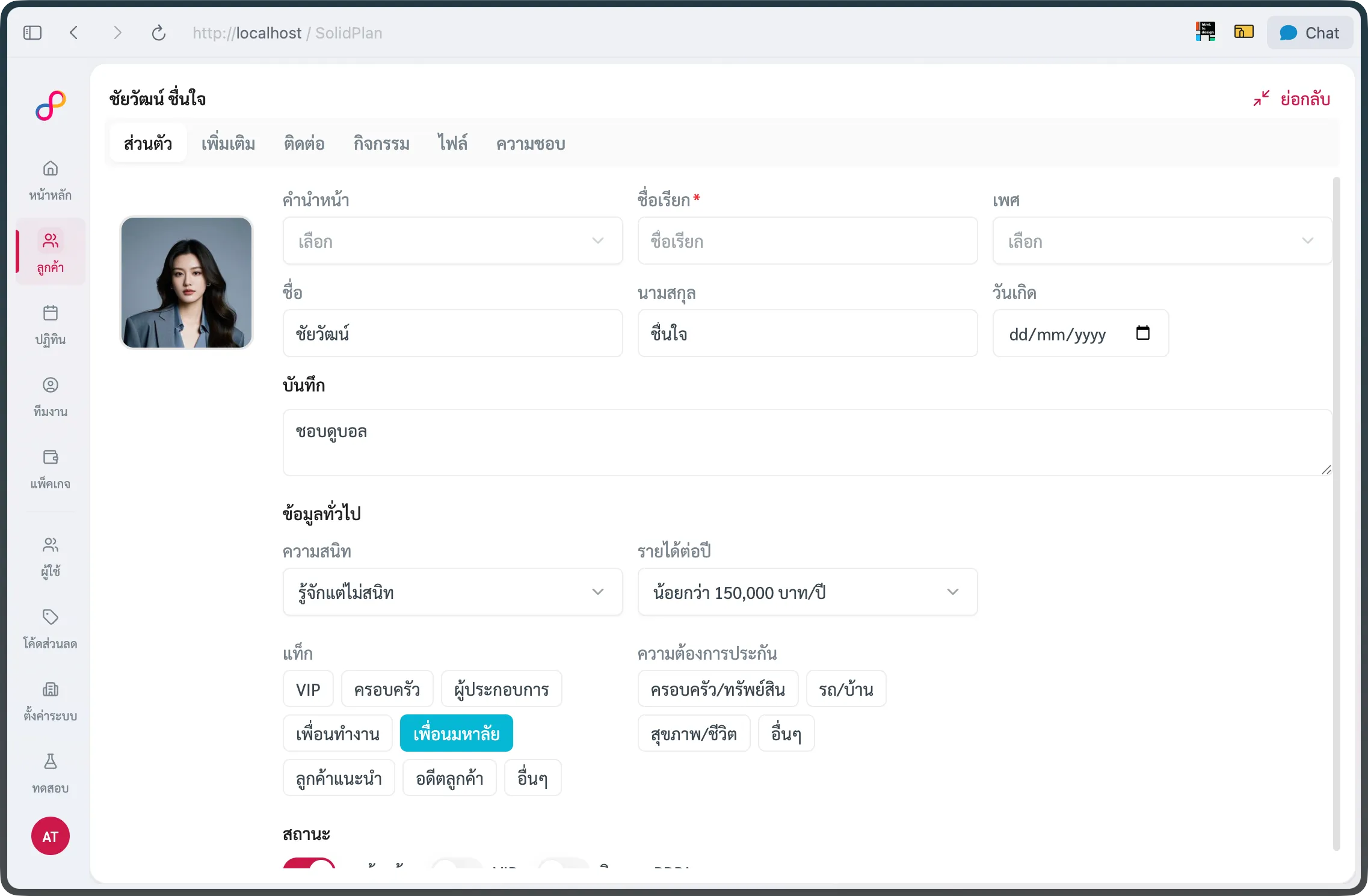Select สุขภาพ/ชีวิต insurance need

(694, 733)
